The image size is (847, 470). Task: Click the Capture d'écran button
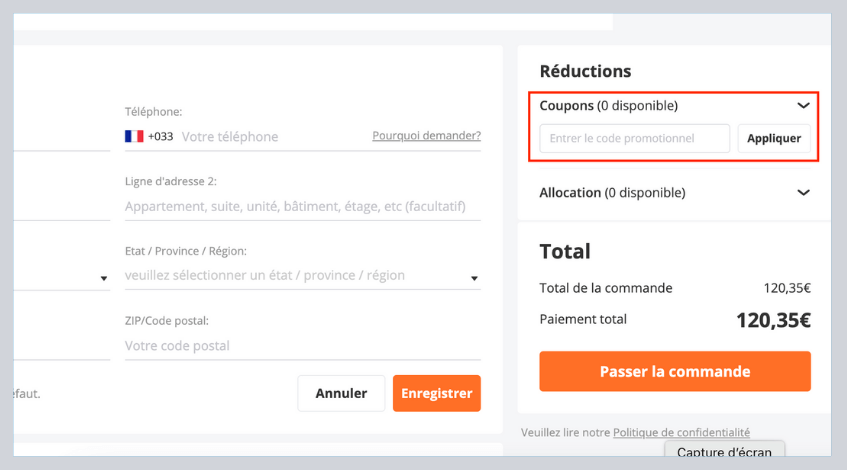click(x=725, y=453)
